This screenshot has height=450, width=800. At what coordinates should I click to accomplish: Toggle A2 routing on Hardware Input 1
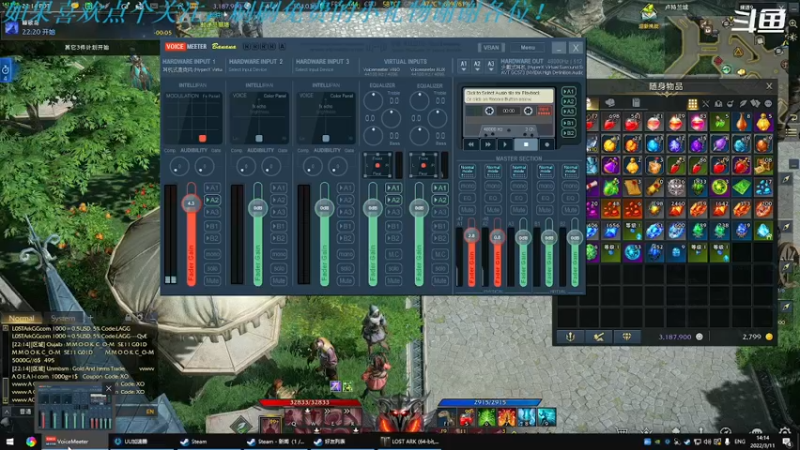(212, 200)
